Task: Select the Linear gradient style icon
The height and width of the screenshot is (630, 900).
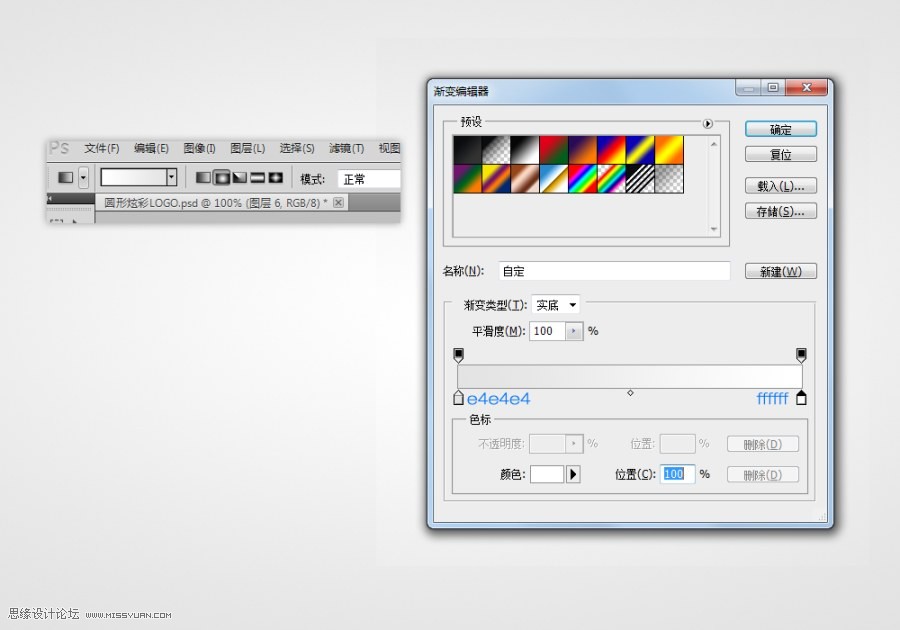Action: coord(201,177)
